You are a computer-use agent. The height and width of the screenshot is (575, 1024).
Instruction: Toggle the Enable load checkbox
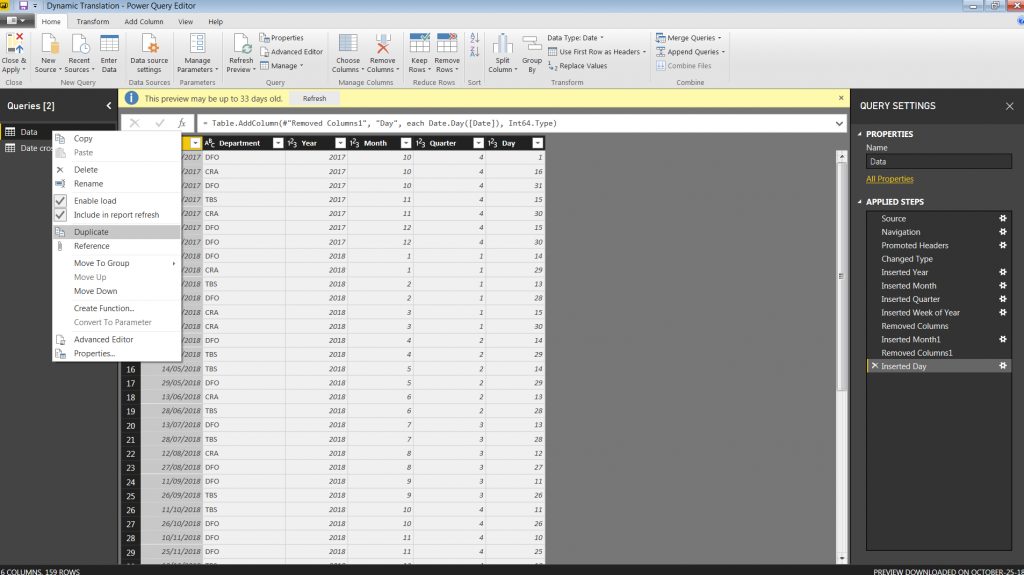click(x=60, y=201)
